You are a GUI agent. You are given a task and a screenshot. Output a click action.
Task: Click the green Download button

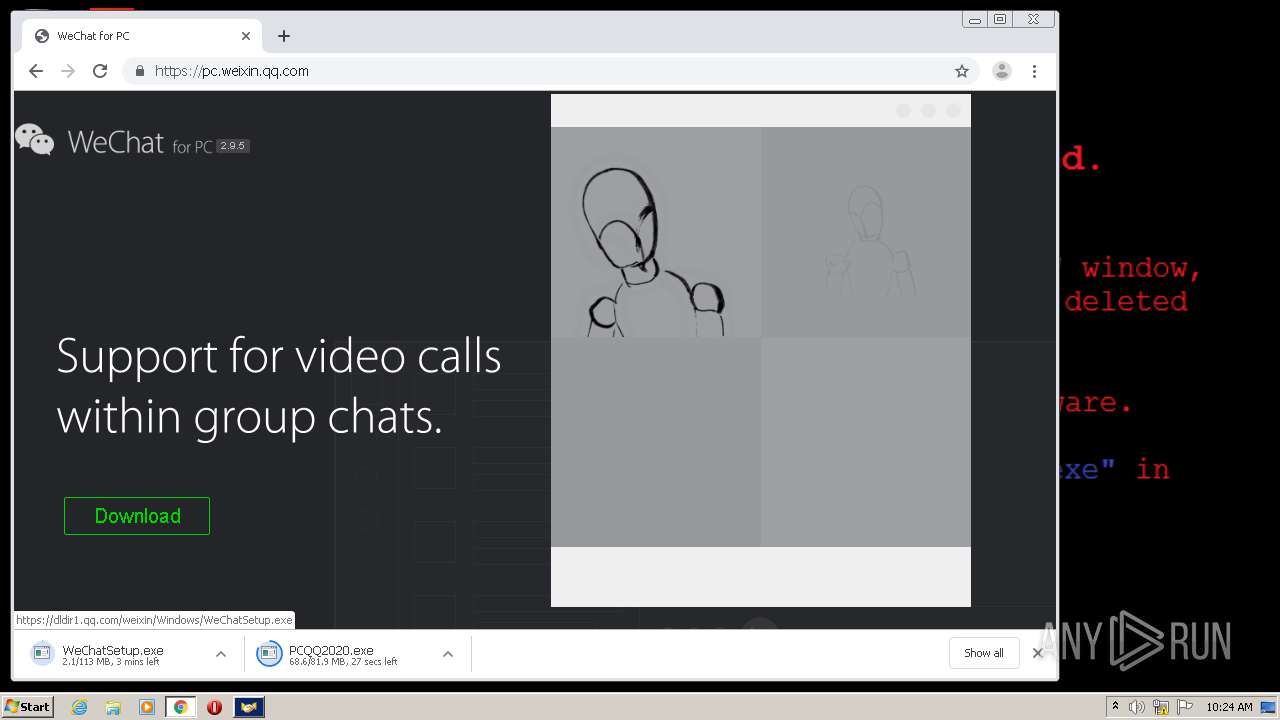tap(137, 516)
